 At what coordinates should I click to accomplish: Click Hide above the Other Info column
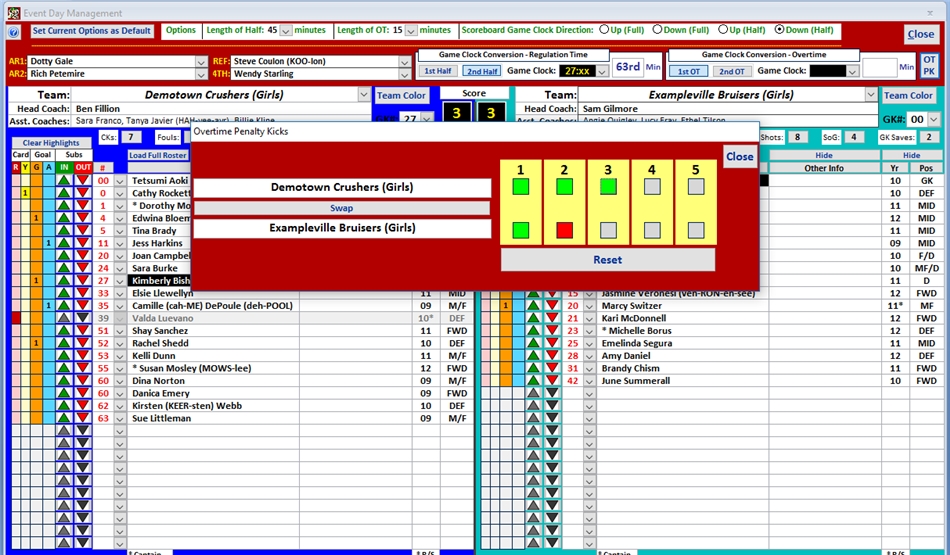click(x=824, y=155)
